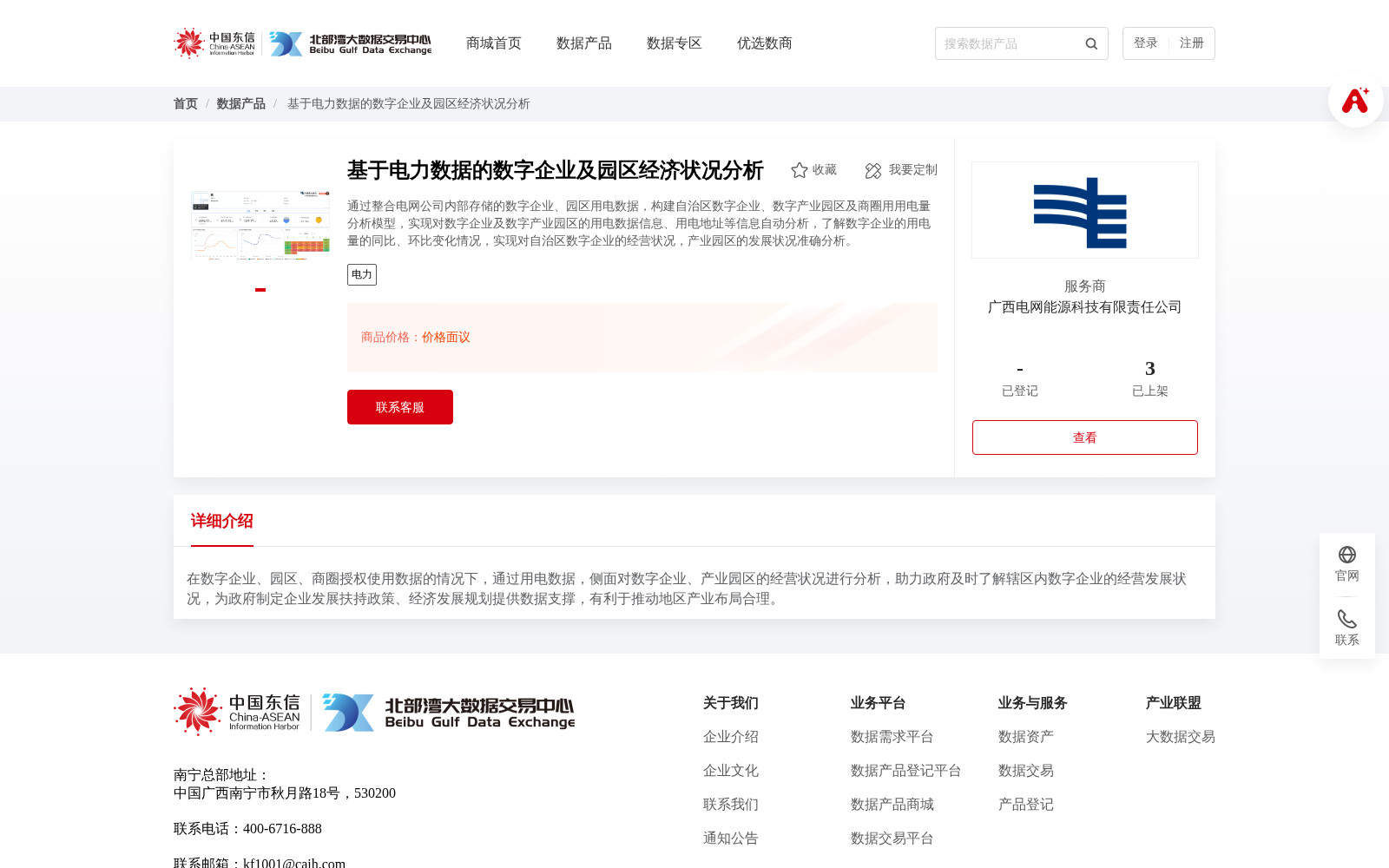Click the 电力 tag

[362, 274]
